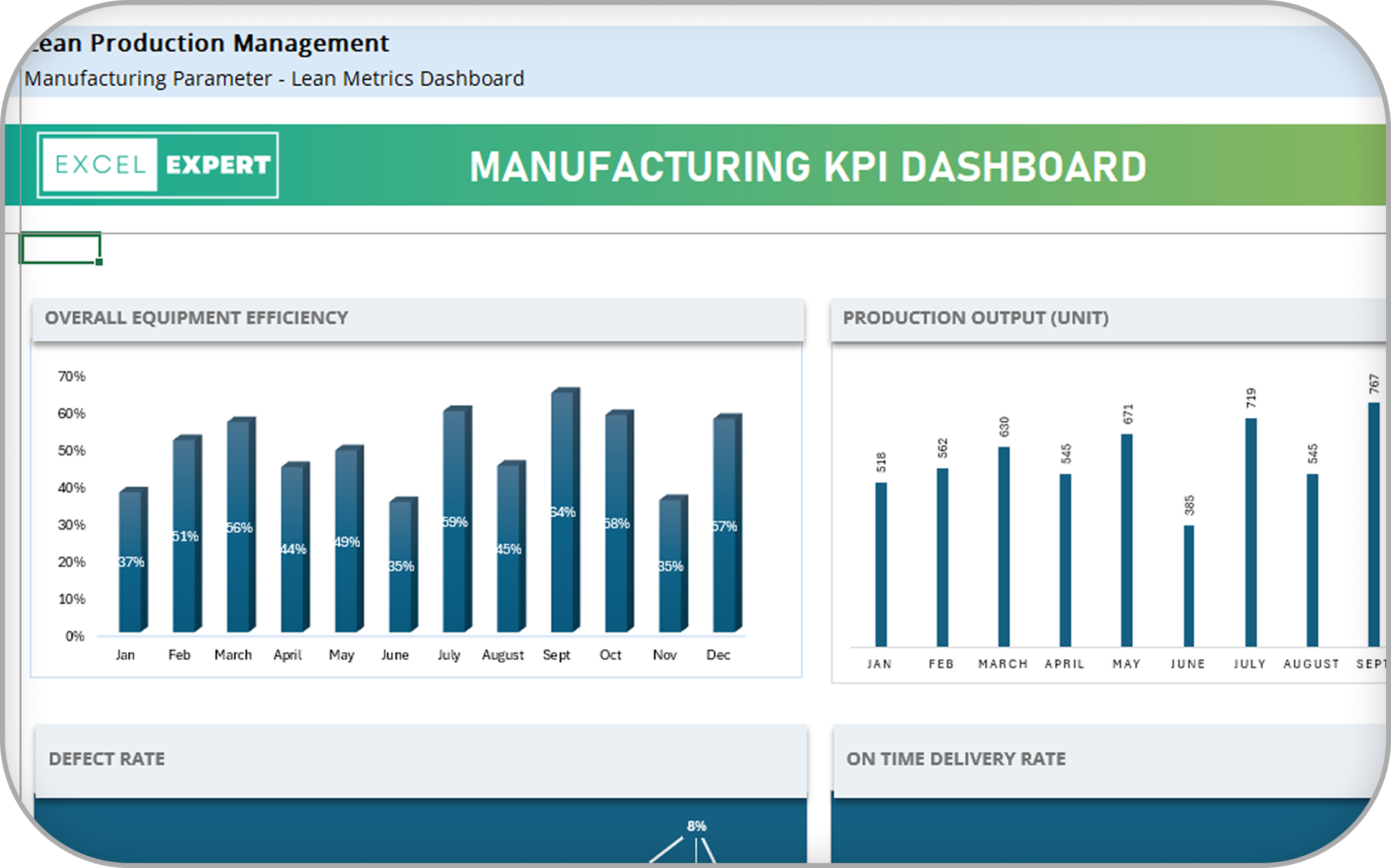Image resolution: width=1391 pixels, height=868 pixels.
Task: Select the Lean Production Management title cell
Action: pyautogui.click(x=209, y=43)
